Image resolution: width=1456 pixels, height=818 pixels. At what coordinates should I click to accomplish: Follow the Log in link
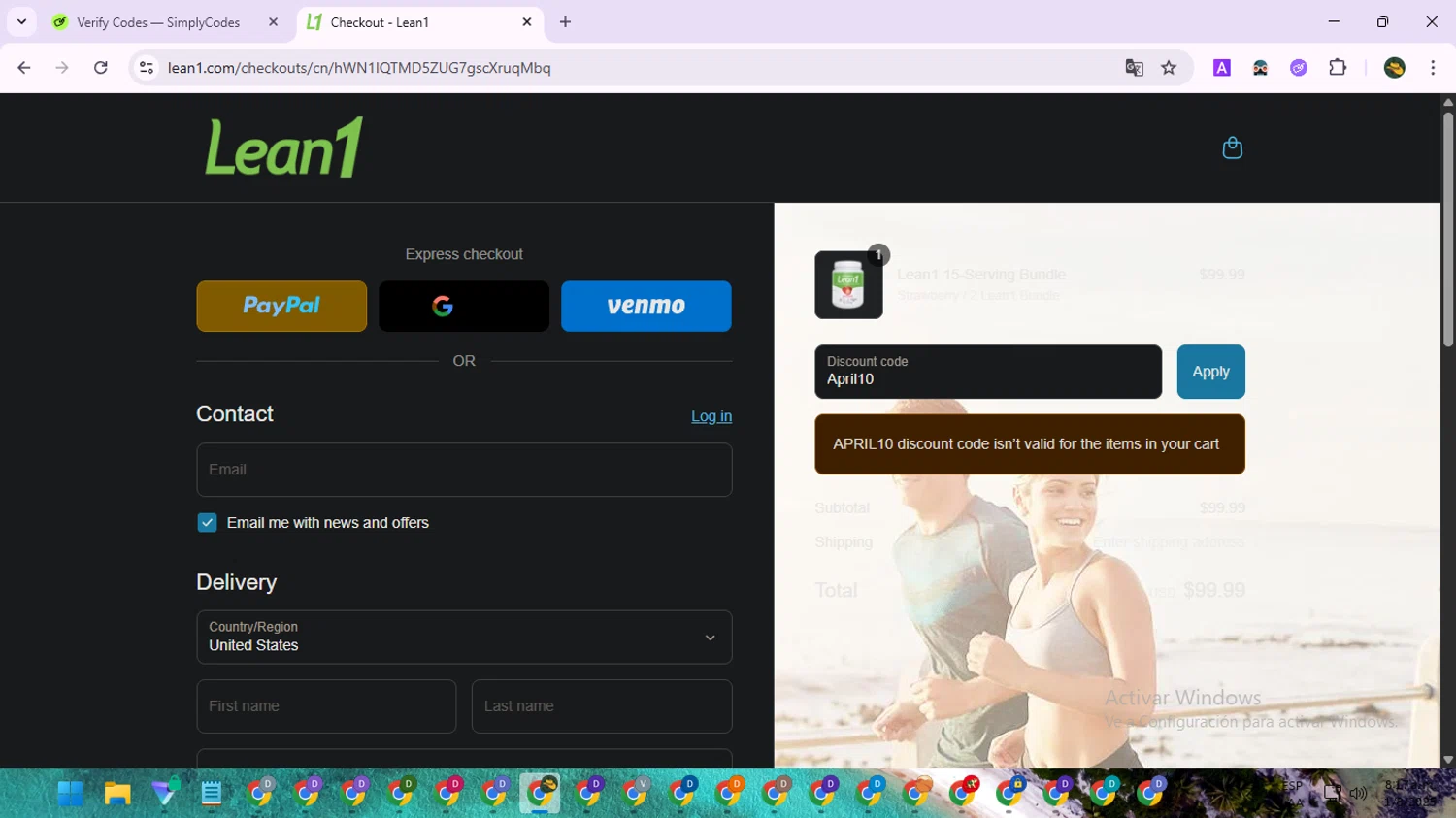tap(711, 416)
